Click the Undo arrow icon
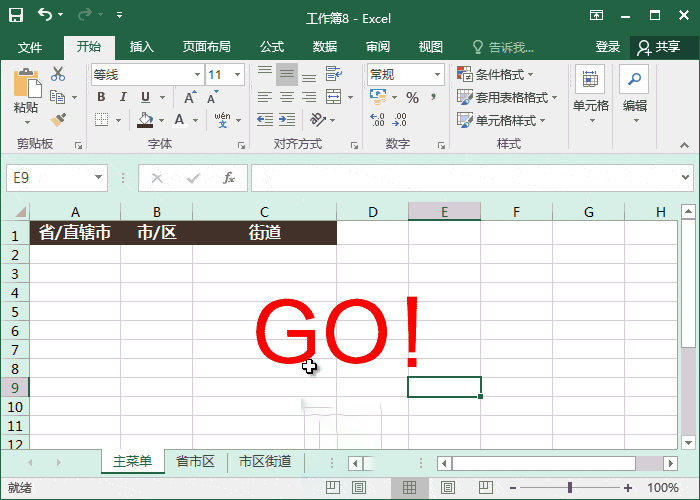The image size is (700, 500). click(x=45, y=15)
